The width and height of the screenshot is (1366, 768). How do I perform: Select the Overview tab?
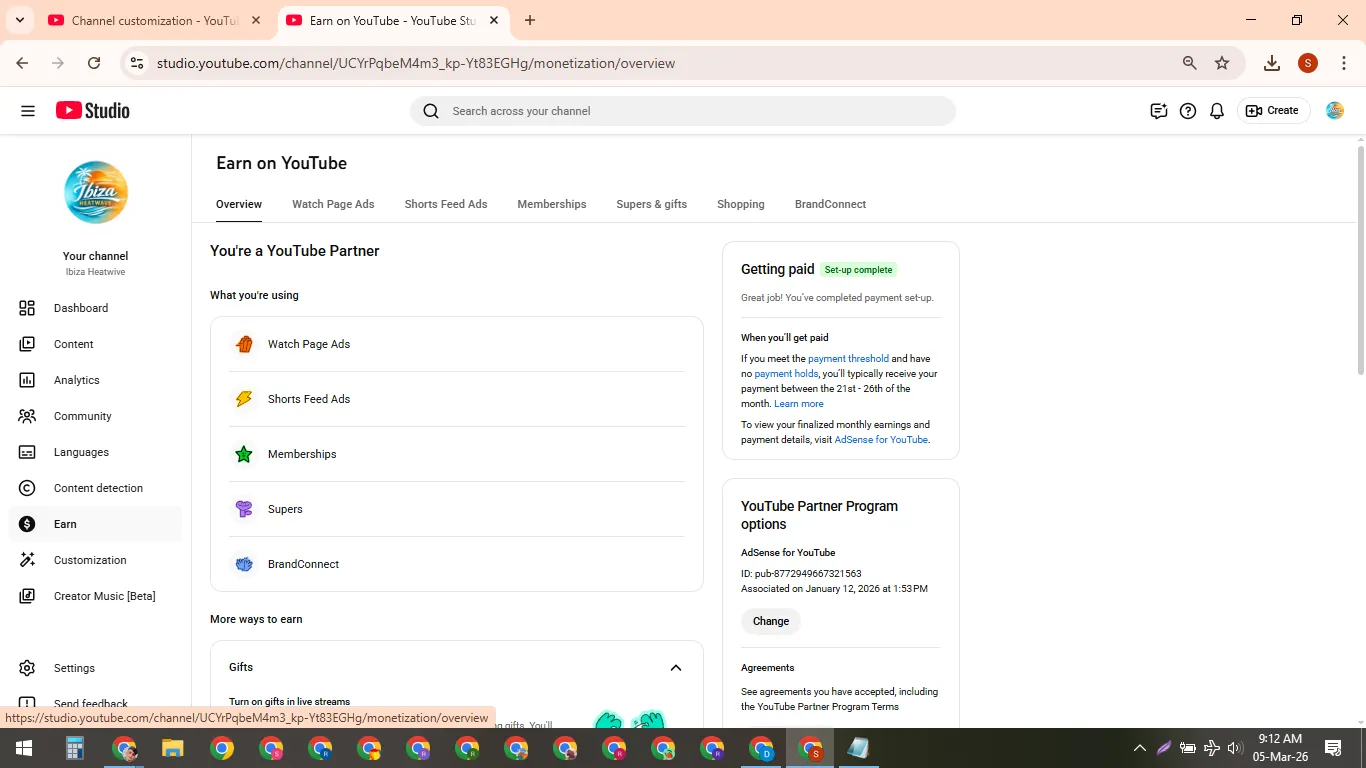coord(239,204)
